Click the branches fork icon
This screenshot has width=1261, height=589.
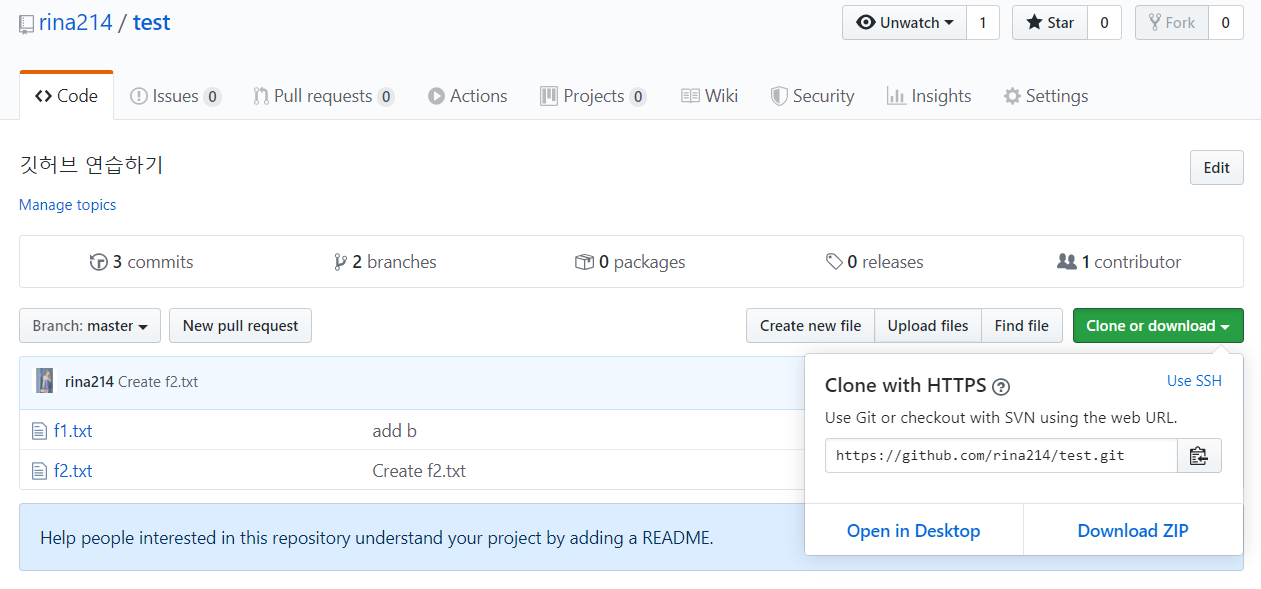[341, 262]
